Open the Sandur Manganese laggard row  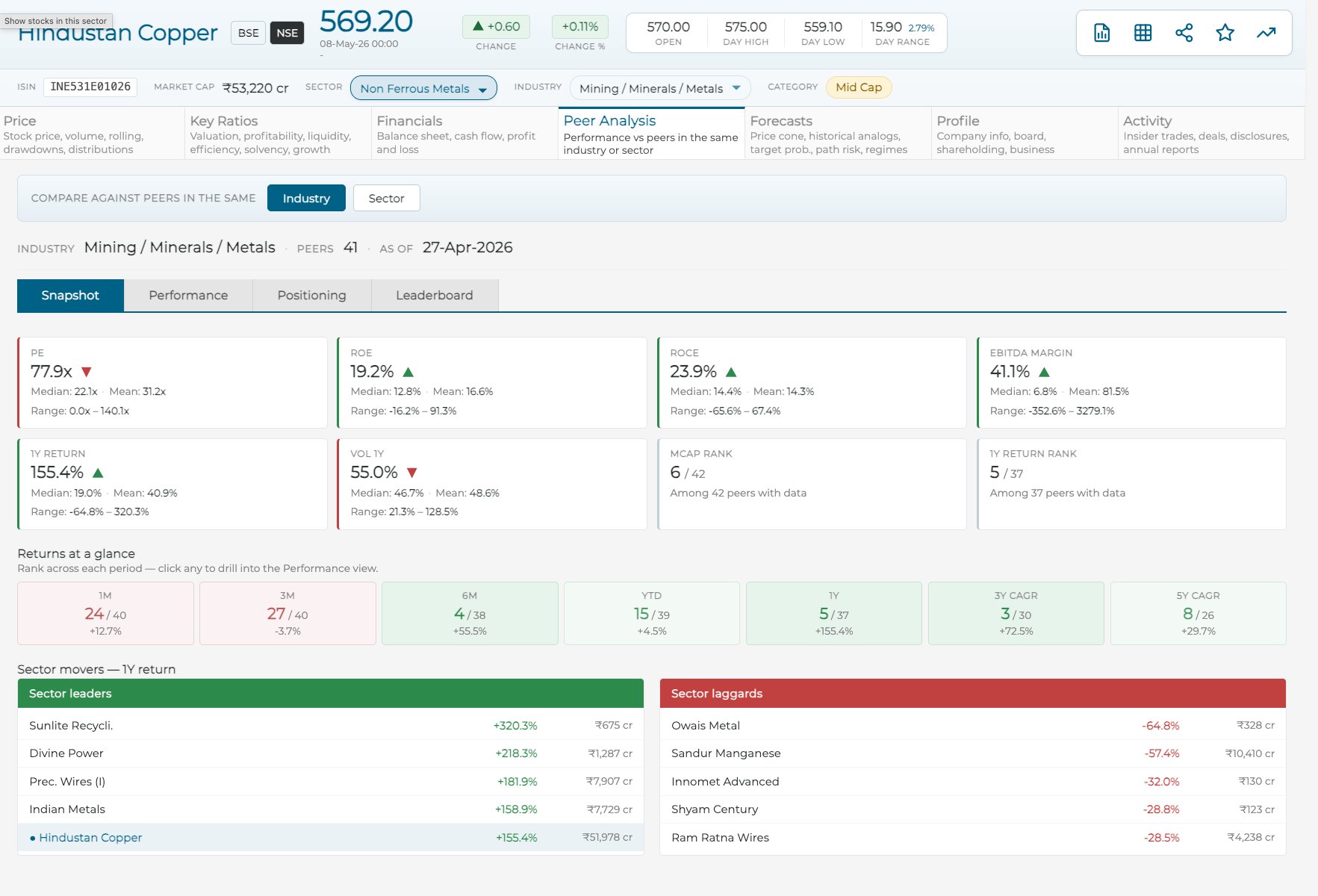[x=973, y=753]
